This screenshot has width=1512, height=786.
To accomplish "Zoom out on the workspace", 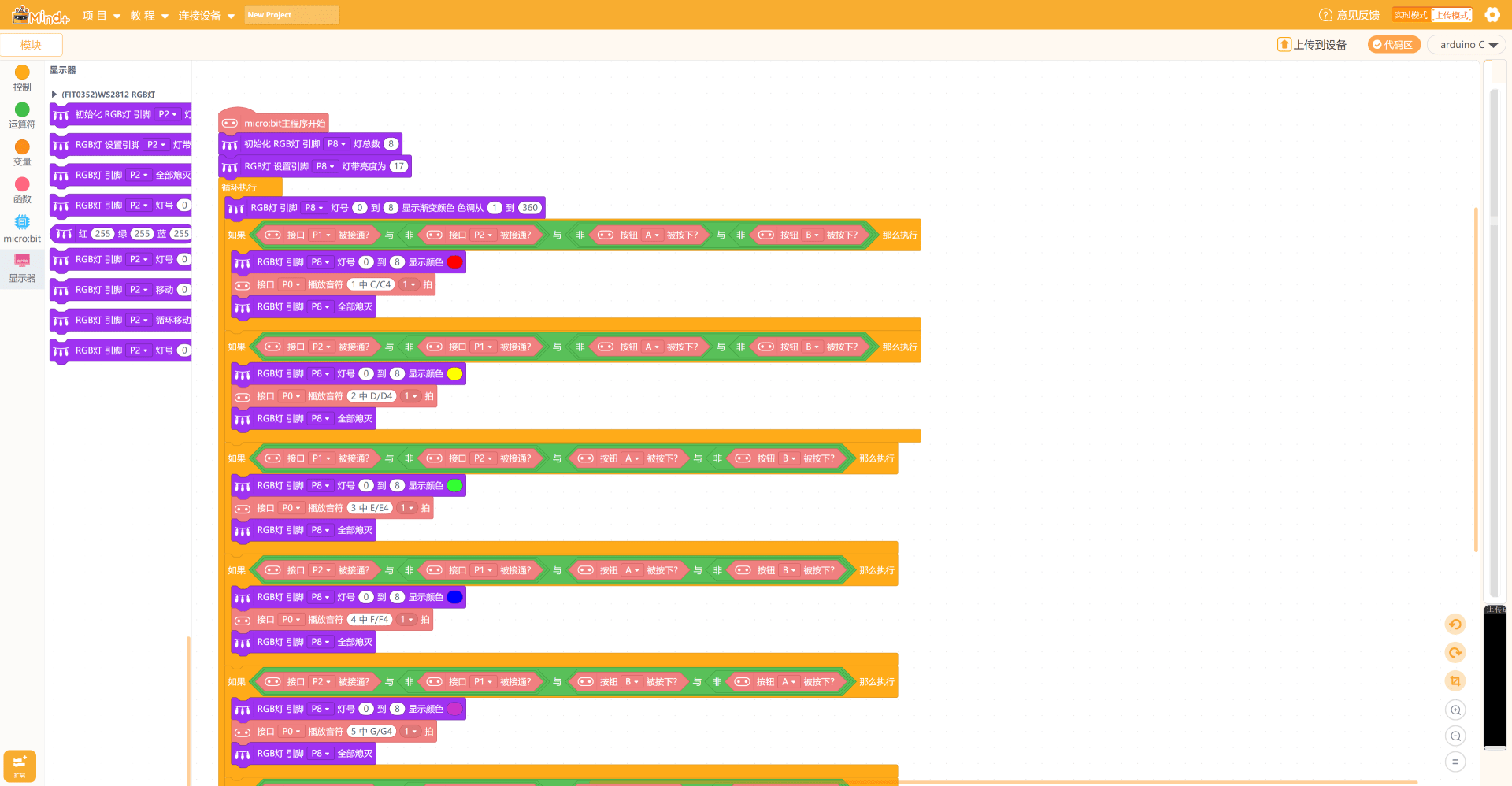I will [1455, 736].
